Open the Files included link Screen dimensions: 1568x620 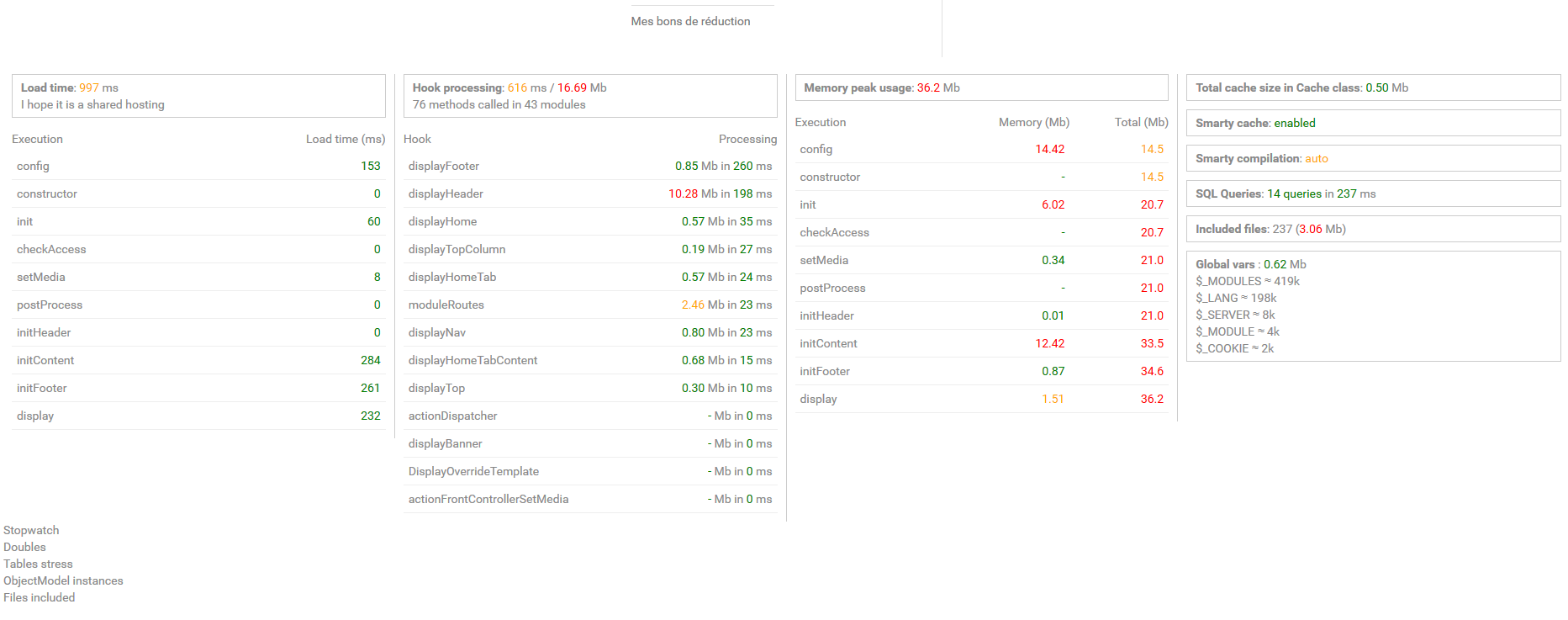pyautogui.click(x=39, y=597)
